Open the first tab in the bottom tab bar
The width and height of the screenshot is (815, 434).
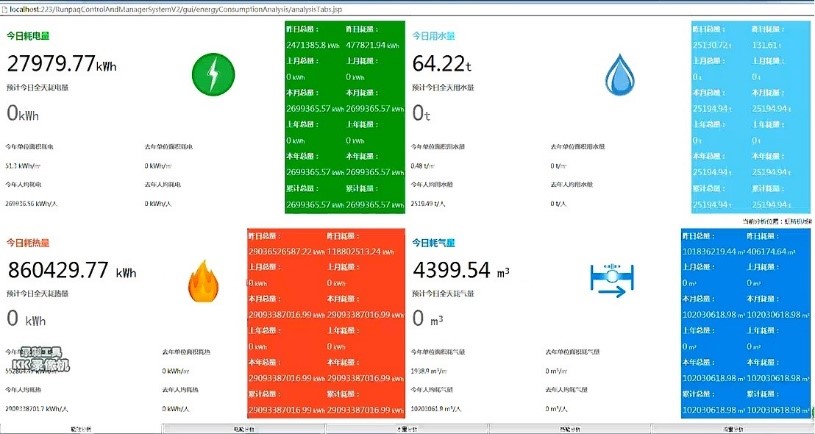click(x=80, y=429)
